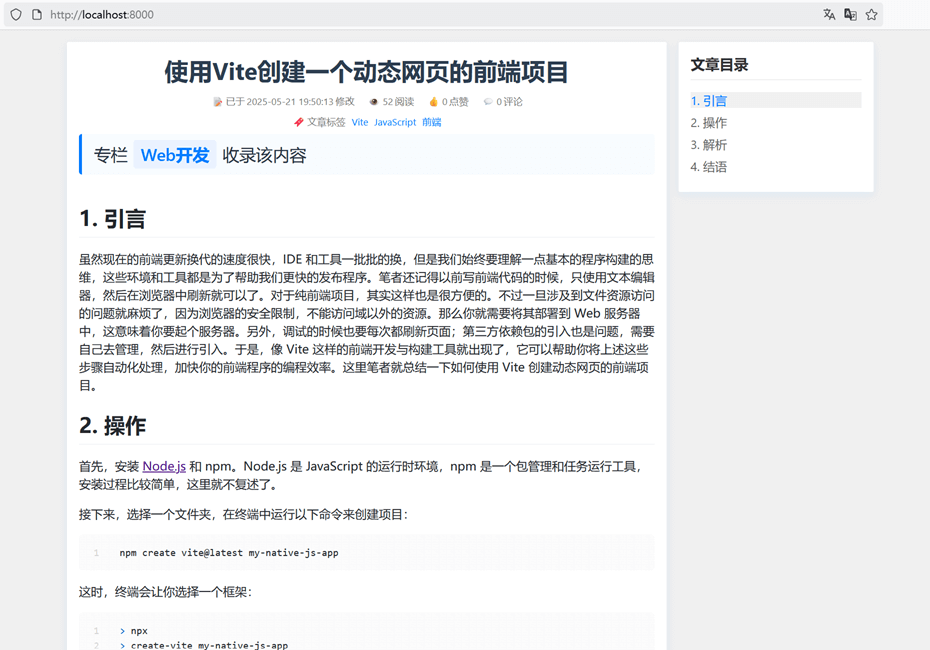930x650 pixels.
Task: Select 2. 操作 in the article directory
Action: (x=709, y=121)
